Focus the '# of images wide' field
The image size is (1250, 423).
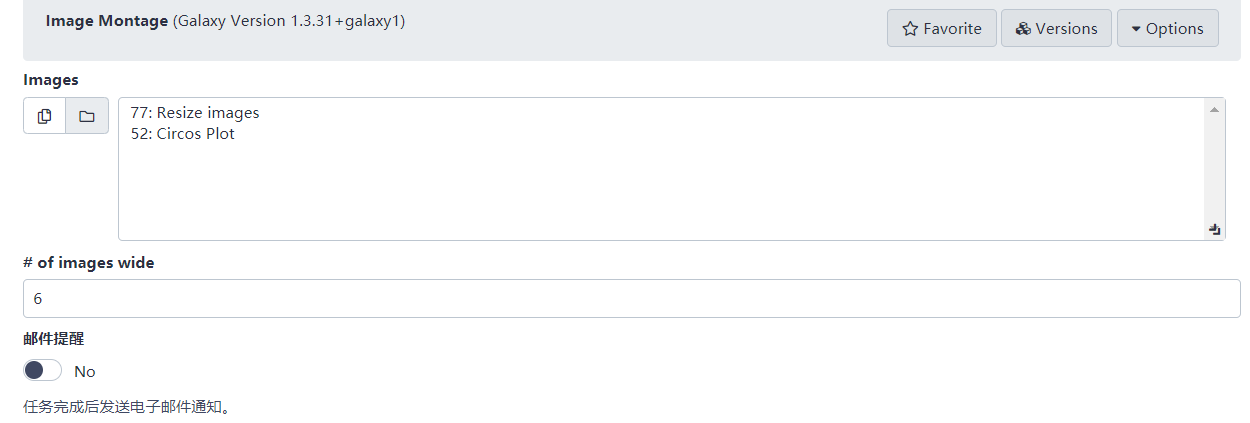pyautogui.click(x=631, y=298)
